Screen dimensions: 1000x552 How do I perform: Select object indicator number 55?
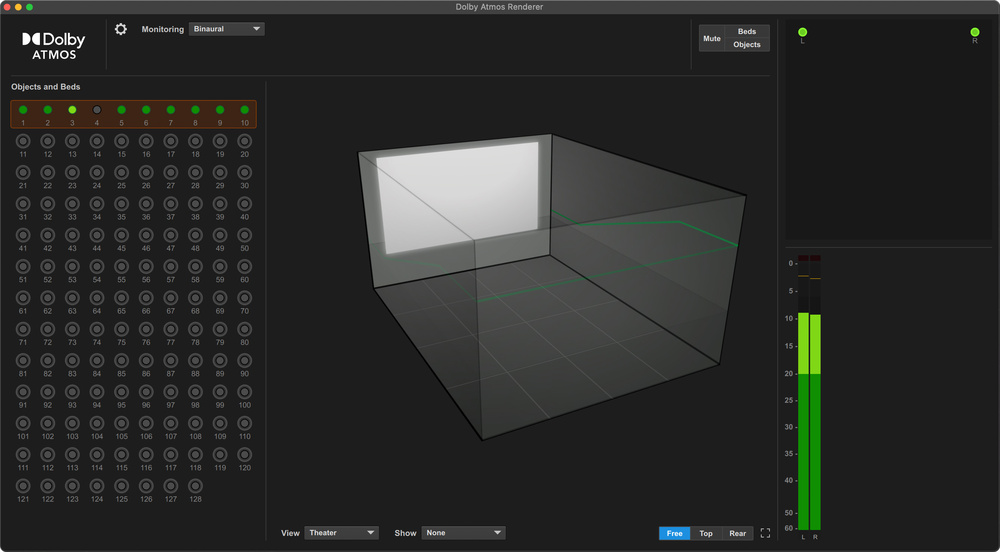point(121,266)
